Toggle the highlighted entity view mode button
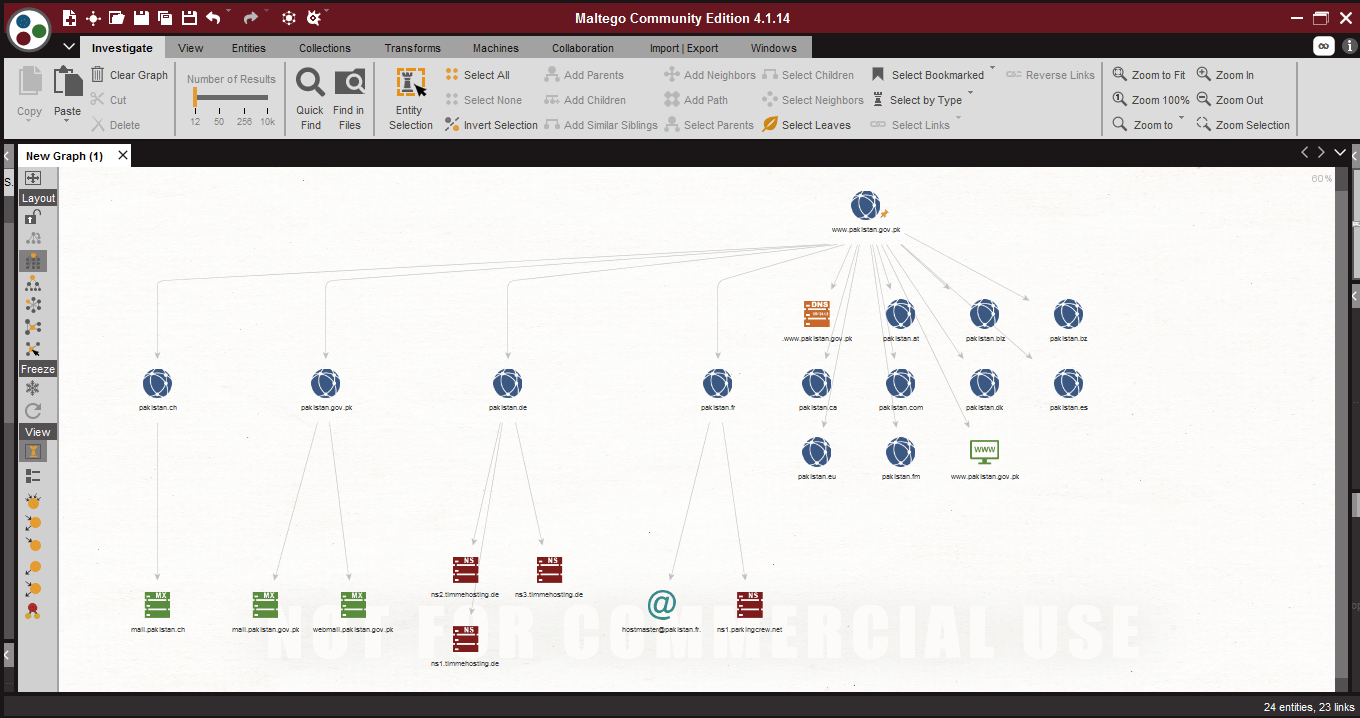 coord(33,451)
